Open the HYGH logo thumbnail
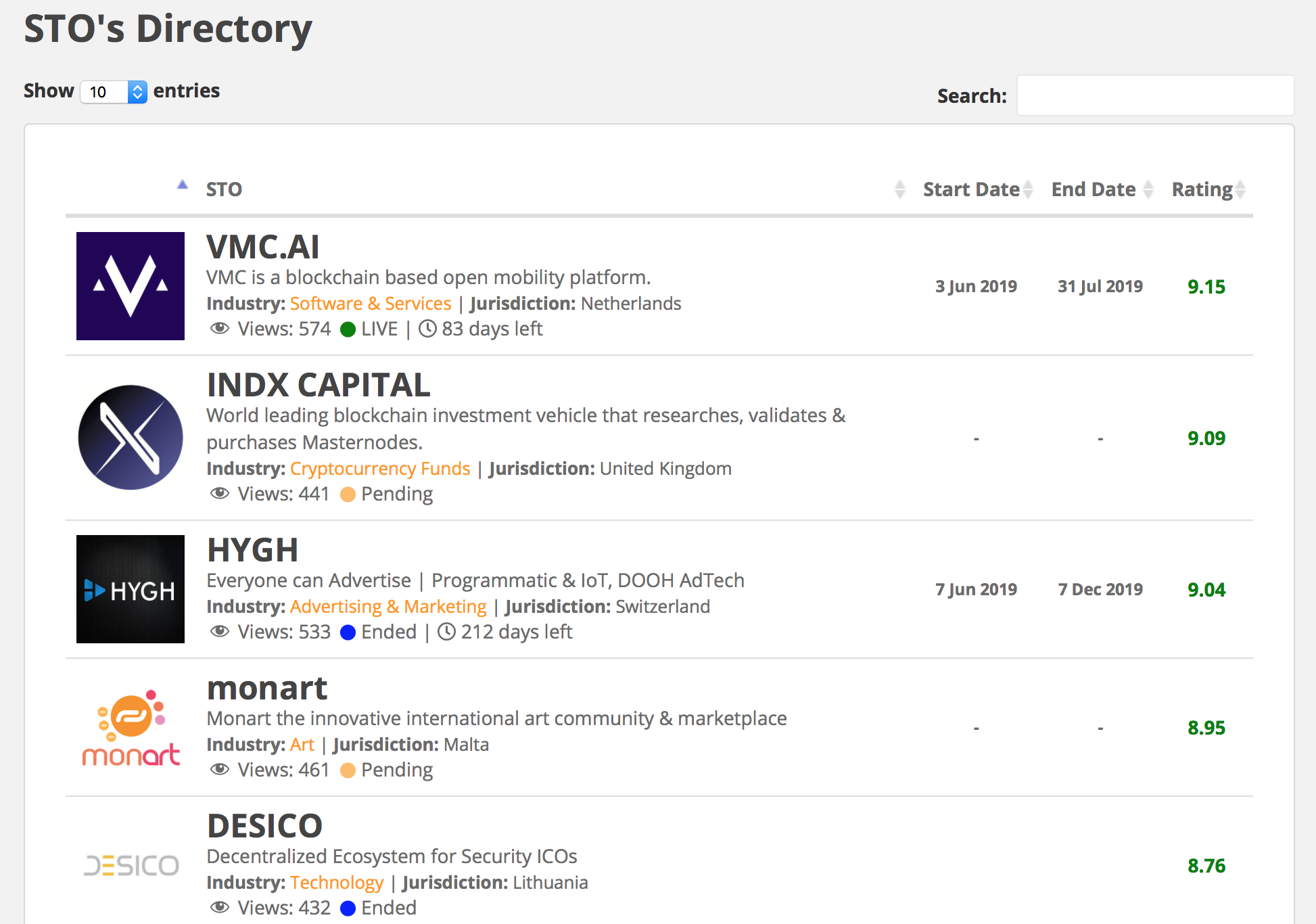The width and height of the screenshot is (1316, 924). coord(131,589)
